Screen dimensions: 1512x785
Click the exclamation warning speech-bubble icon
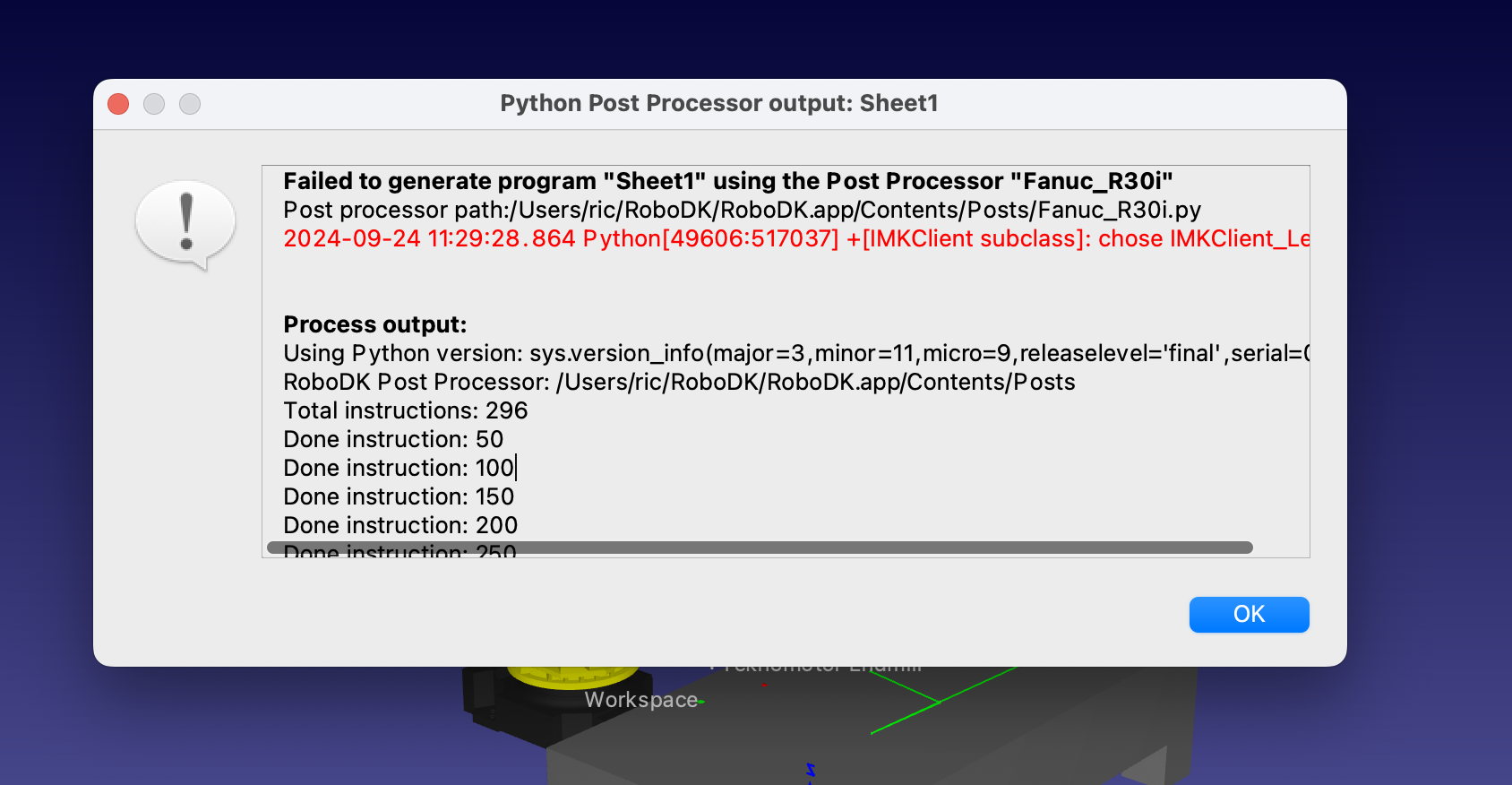pos(185,223)
